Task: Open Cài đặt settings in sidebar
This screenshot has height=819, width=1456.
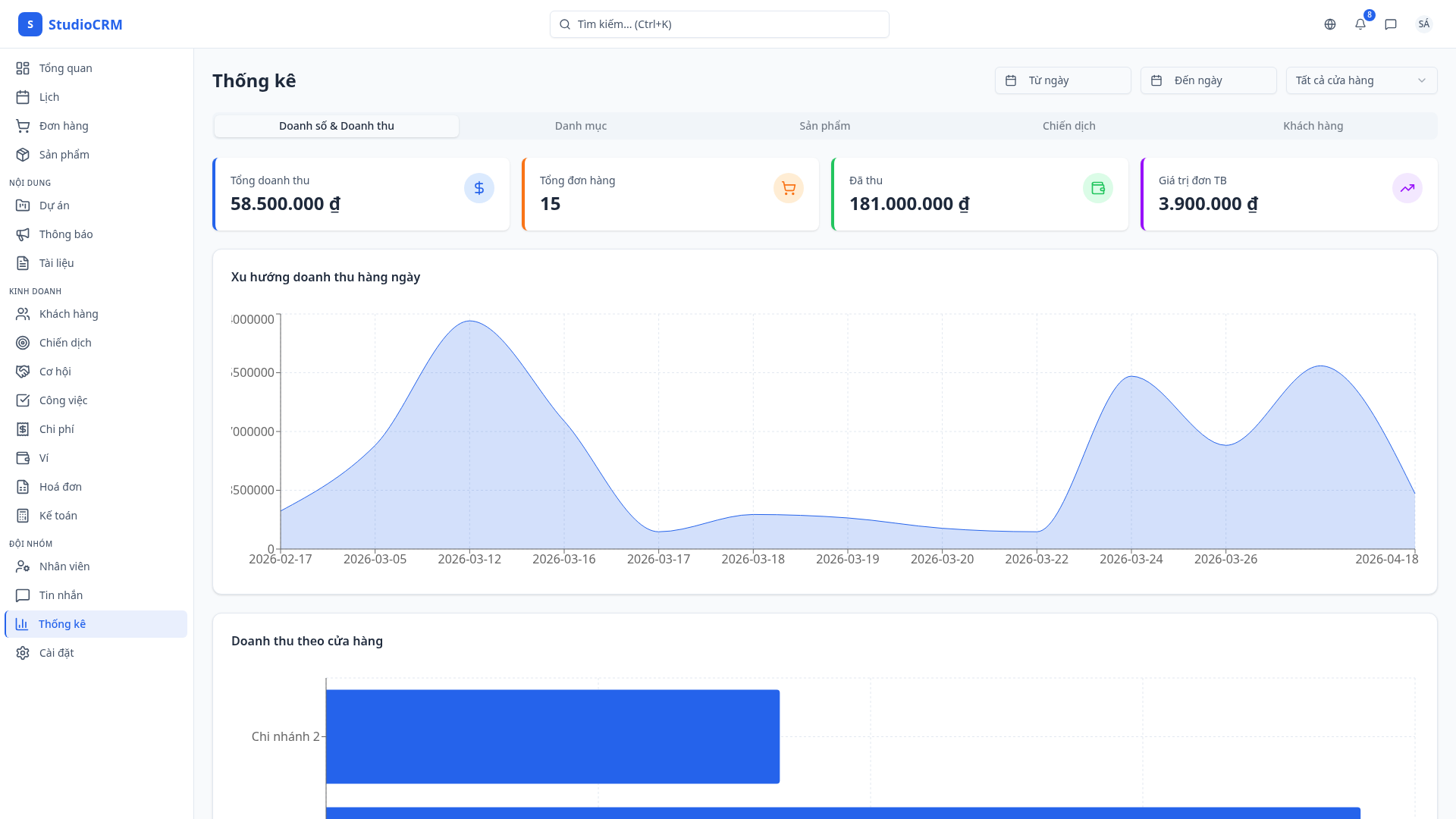Action: [56, 653]
